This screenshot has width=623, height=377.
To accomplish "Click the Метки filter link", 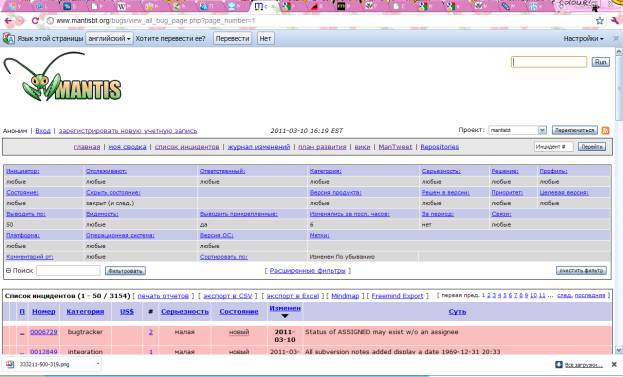I will [x=319, y=236].
